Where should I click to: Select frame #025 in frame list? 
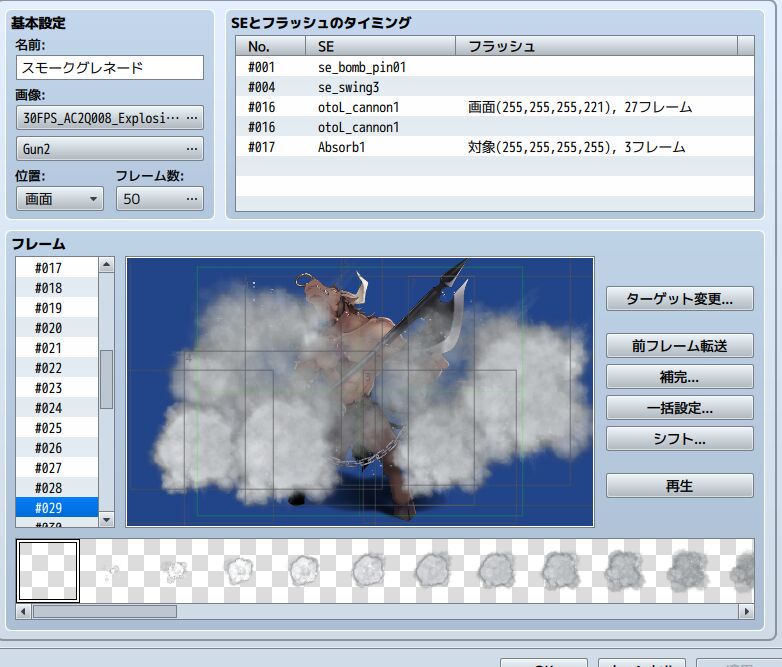pyautogui.click(x=57, y=428)
